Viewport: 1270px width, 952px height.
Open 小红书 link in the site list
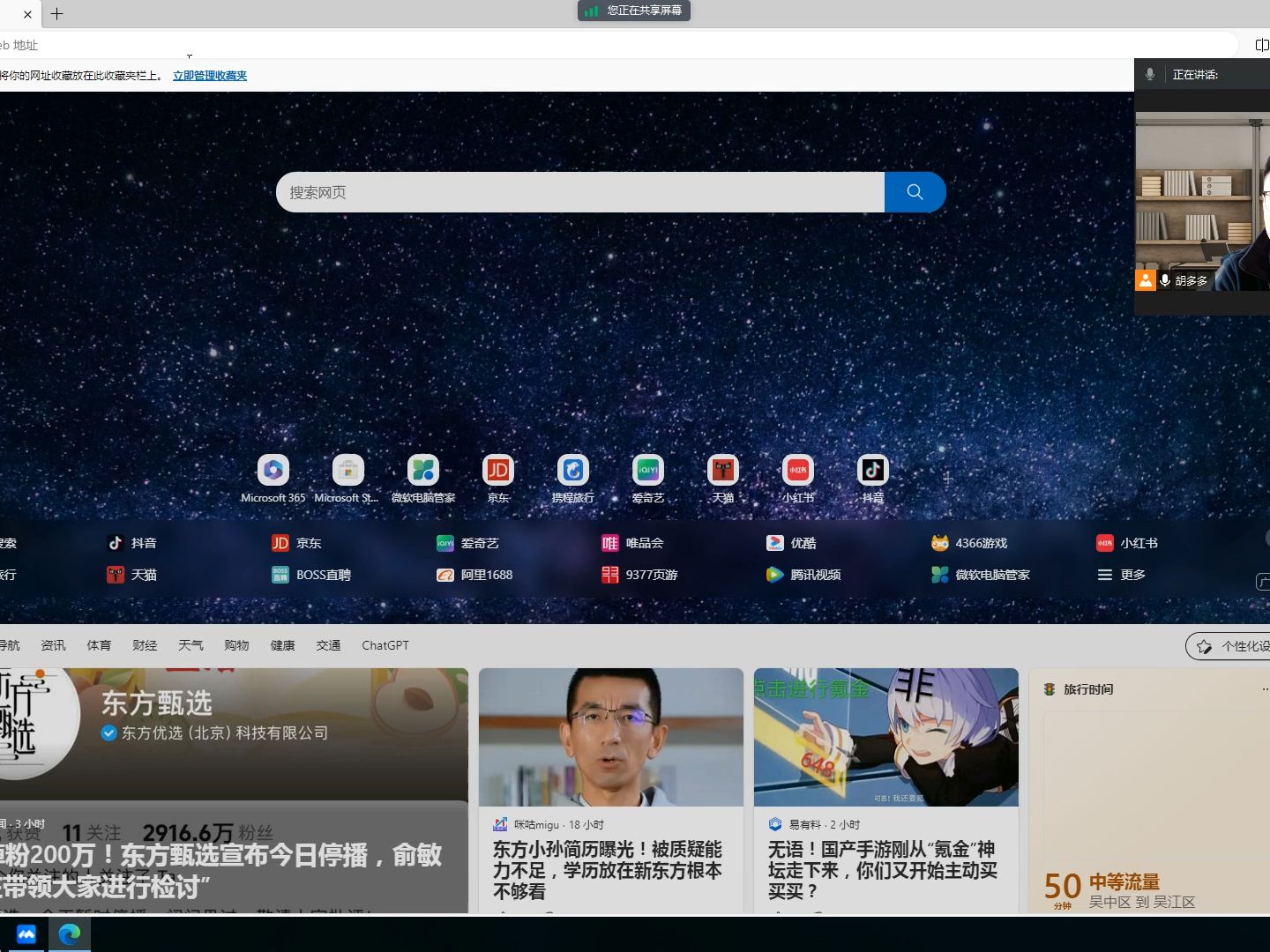[x=1127, y=543]
